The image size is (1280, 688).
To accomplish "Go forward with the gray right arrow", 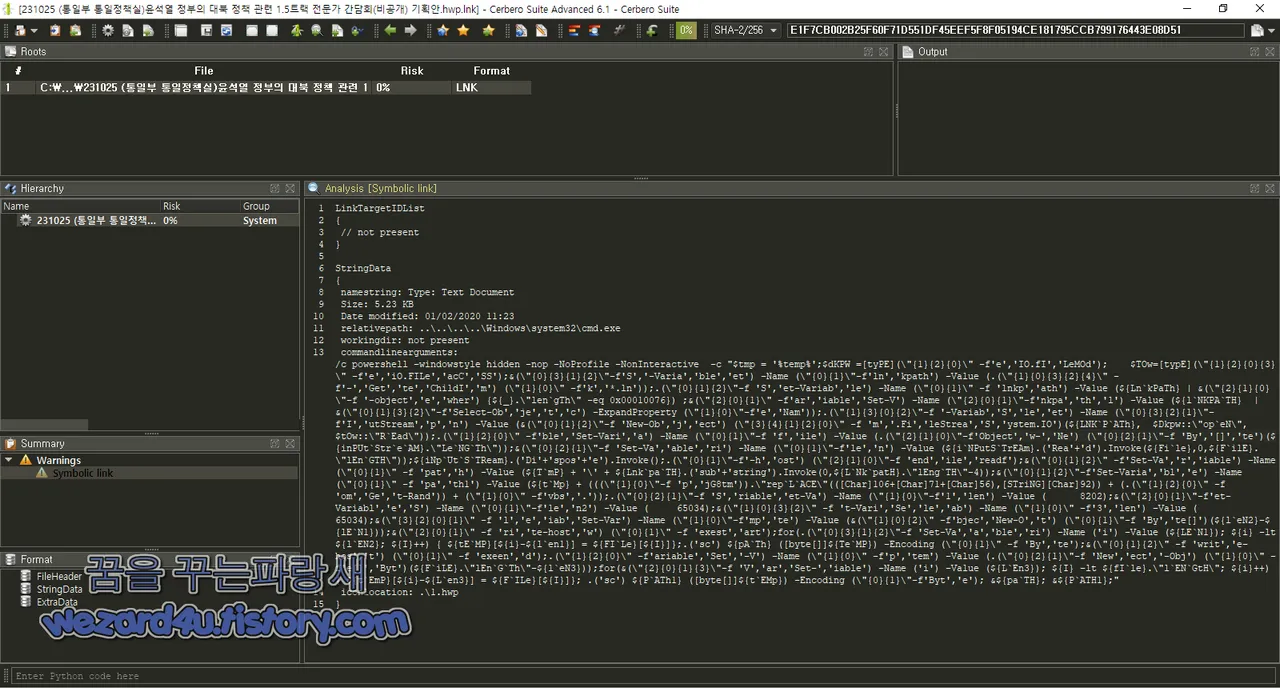I will click(410, 30).
